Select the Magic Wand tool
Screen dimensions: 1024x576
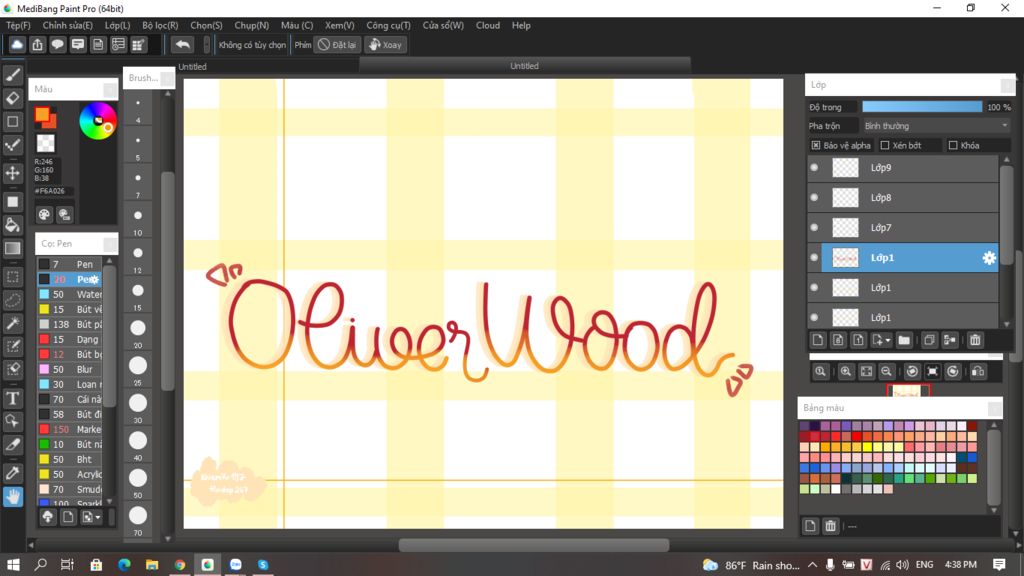pos(12,323)
